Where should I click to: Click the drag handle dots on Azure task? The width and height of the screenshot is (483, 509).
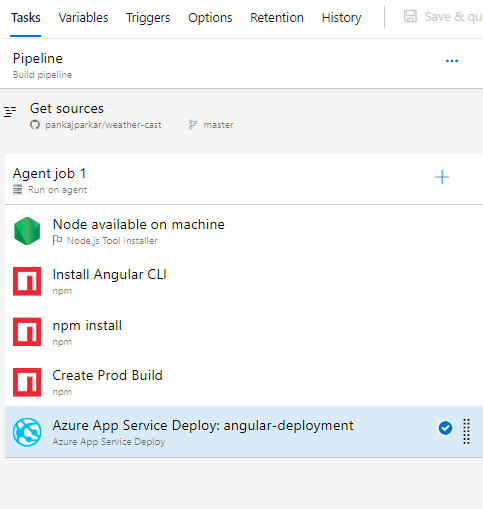point(467,431)
